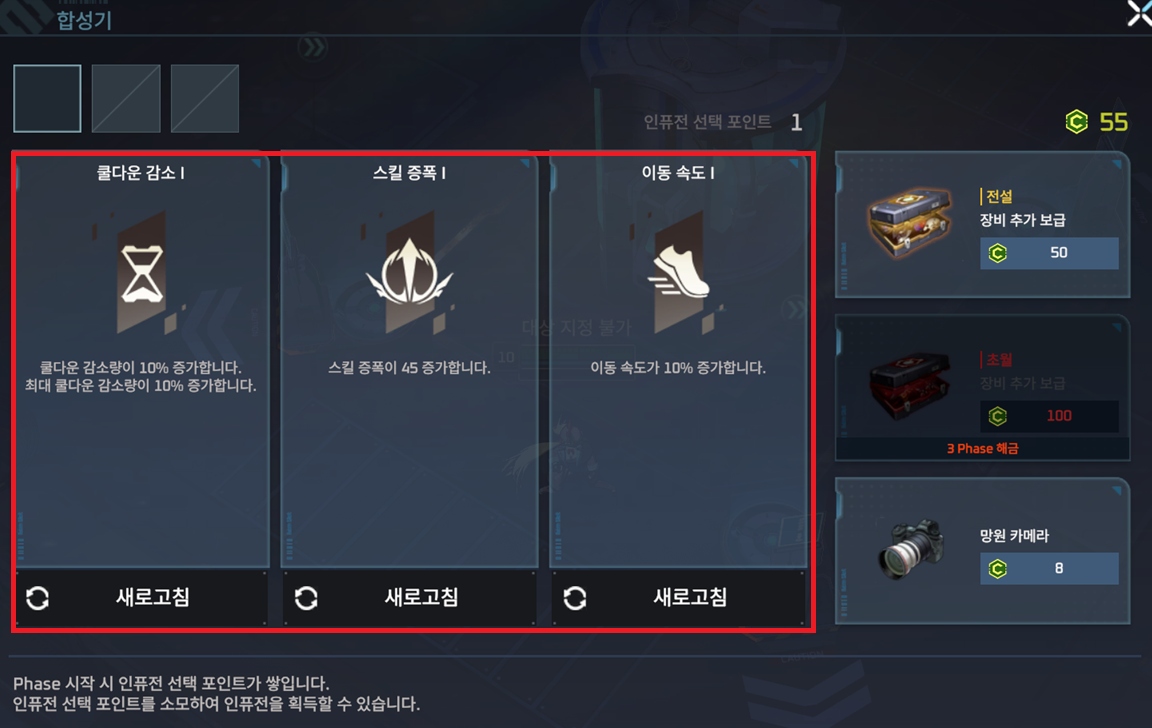Select the hourglass cooldown reduction icon
The width and height of the screenshot is (1152, 728).
click(142, 274)
